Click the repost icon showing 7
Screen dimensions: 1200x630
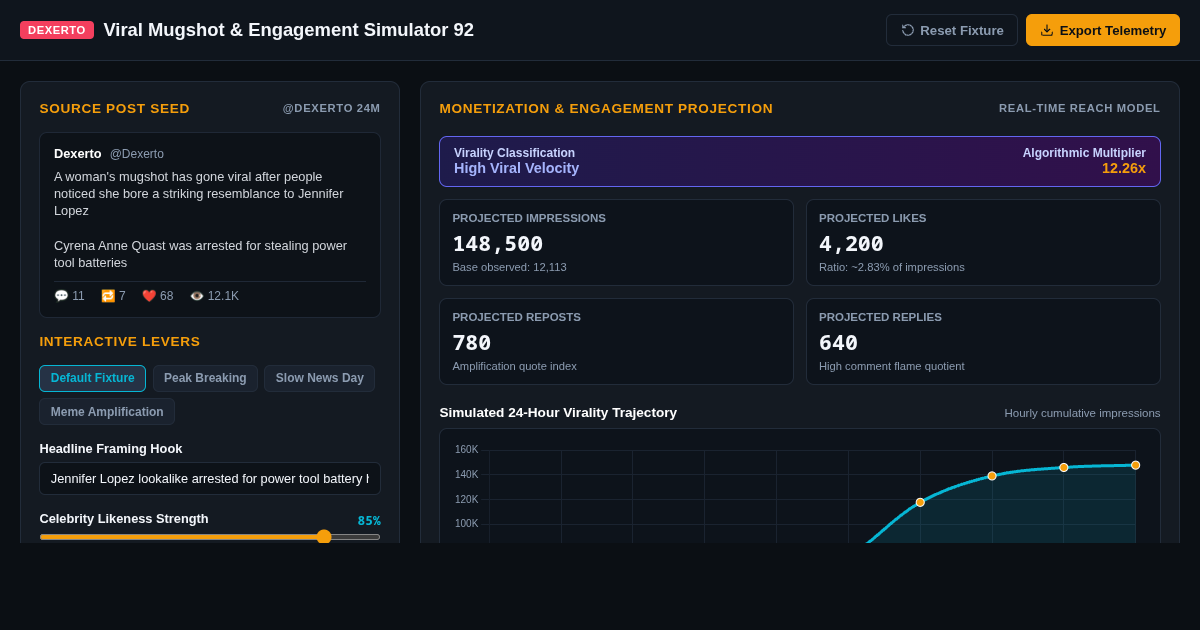(x=108, y=296)
